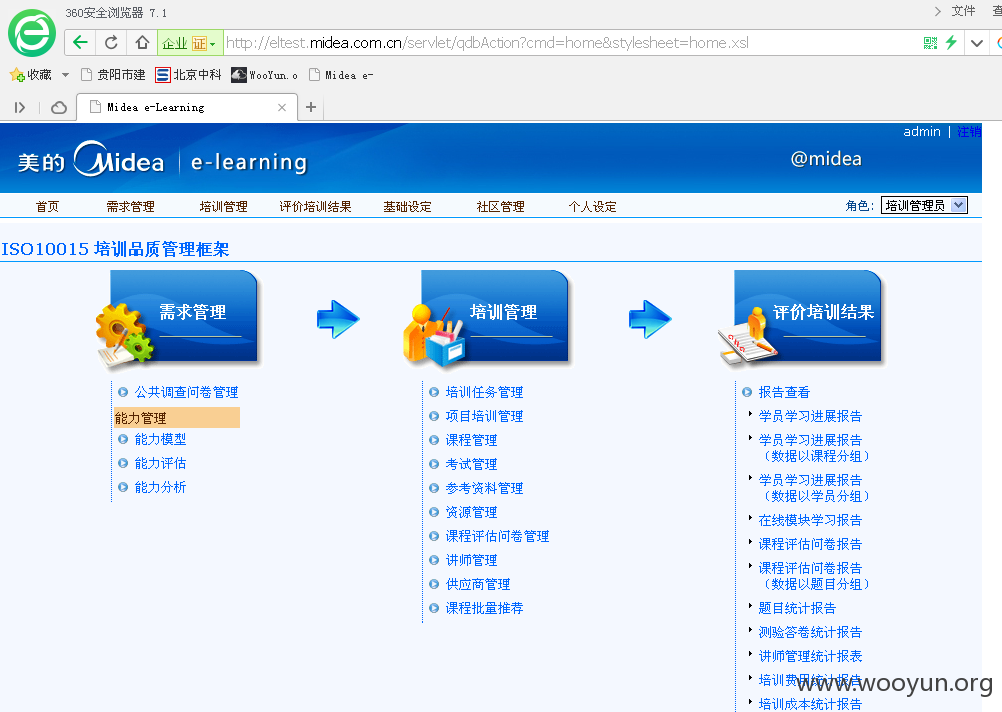Click the 需求管理 gear card image
Screen dimensions: 1002x712
[x=178, y=320]
